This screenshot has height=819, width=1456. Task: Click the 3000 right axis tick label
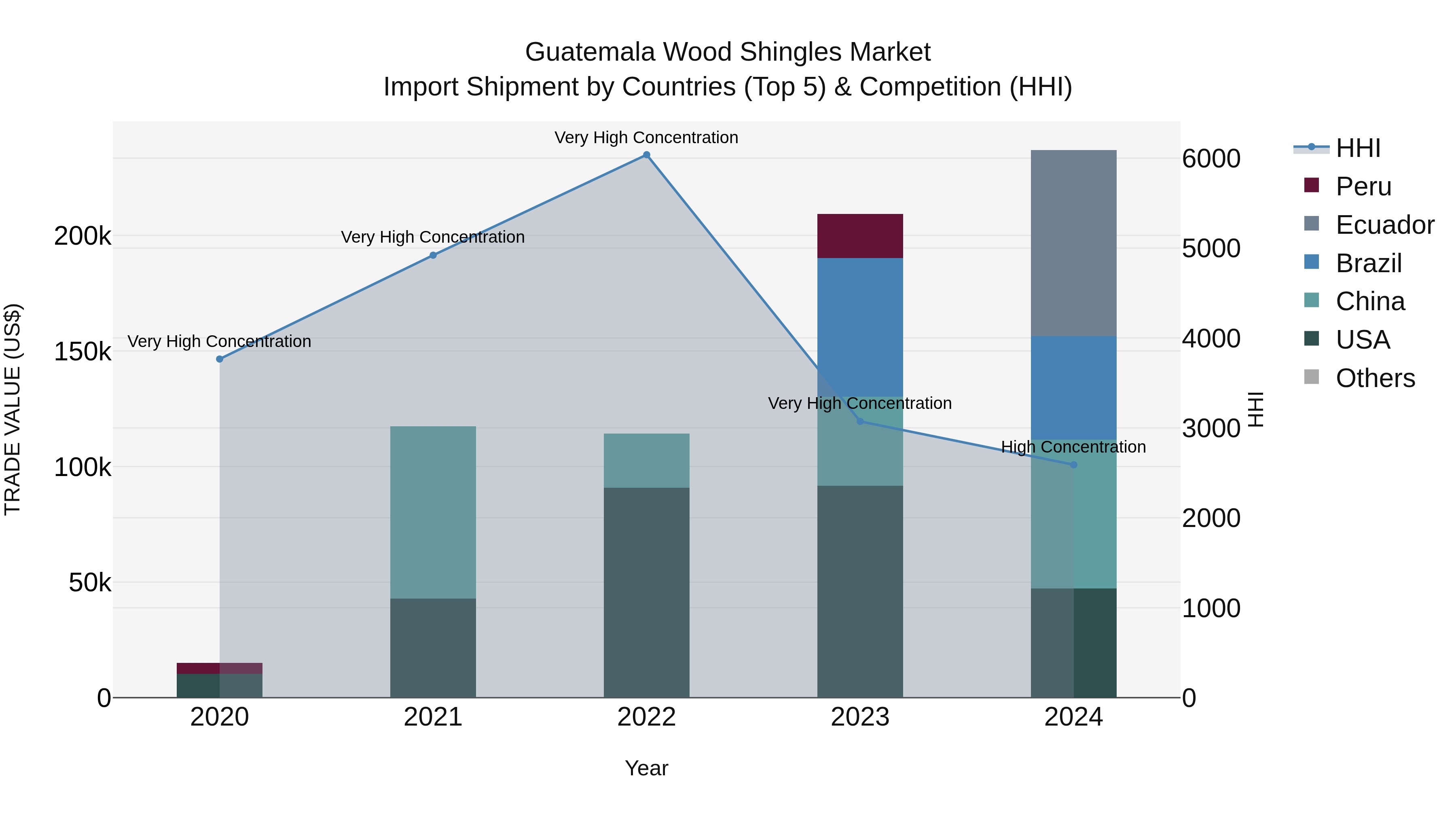click(1211, 428)
